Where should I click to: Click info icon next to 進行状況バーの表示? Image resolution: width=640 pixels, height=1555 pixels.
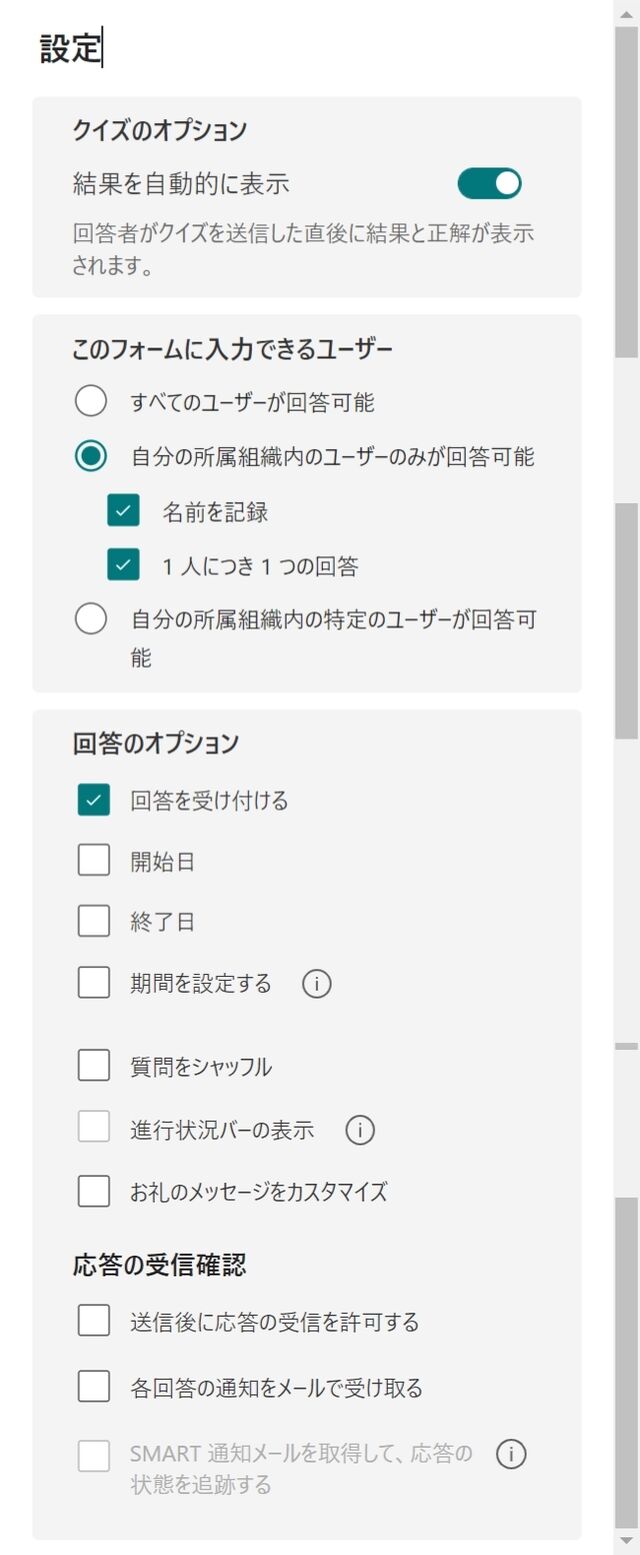click(360, 1130)
